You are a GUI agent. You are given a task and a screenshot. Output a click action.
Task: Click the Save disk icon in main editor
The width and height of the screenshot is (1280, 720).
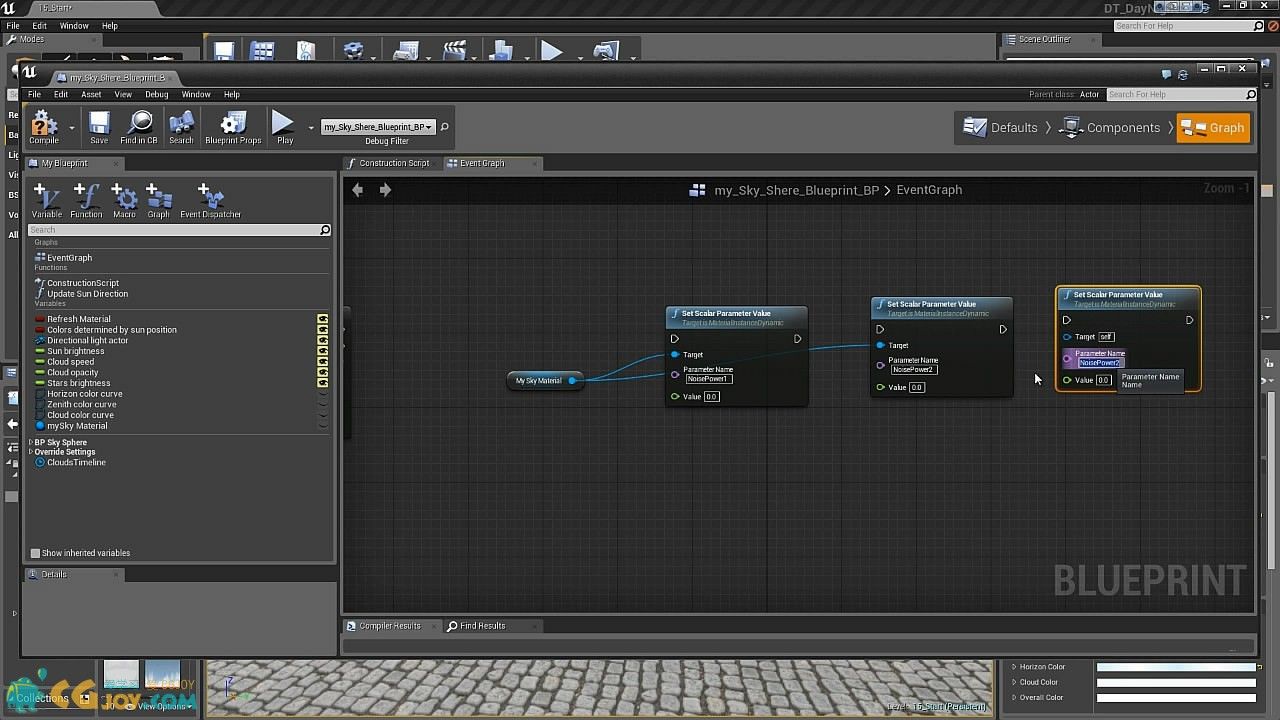pyautogui.click(x=224, y=51)
